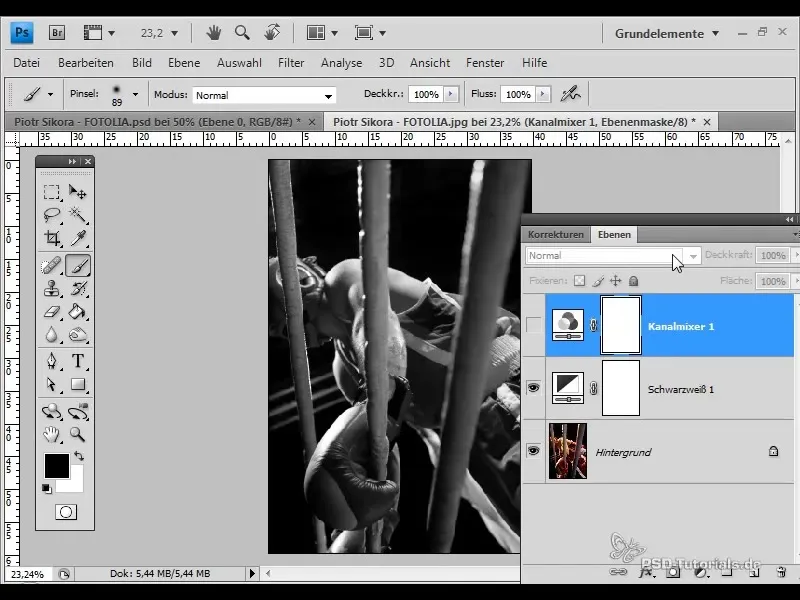The height and width of the screenshot is (600, 800).
Task: Open the Fluss flow slider arrow
Action: click(x=543, y=94)
